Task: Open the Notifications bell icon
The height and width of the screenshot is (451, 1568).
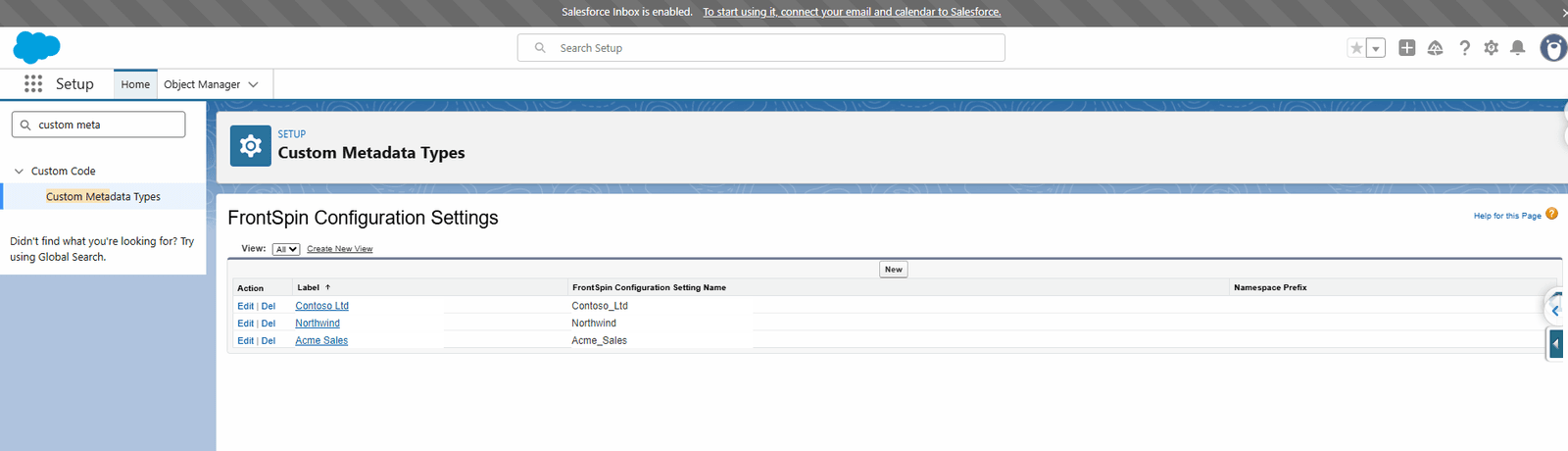Action: pos(1517,48)
